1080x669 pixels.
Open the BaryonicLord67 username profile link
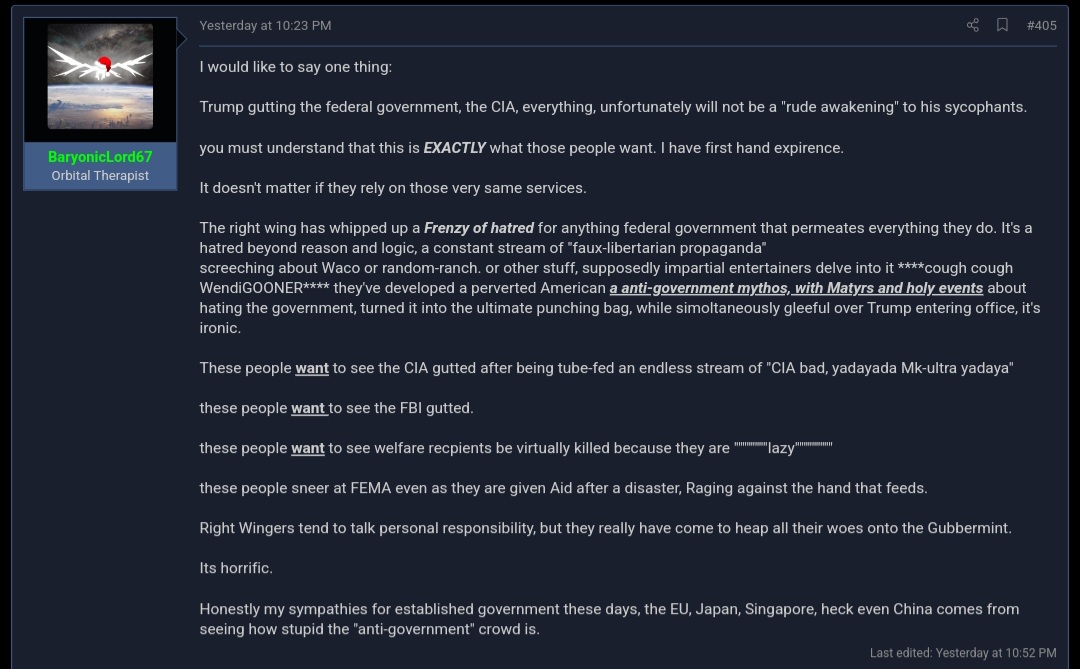tap(100, 157)
